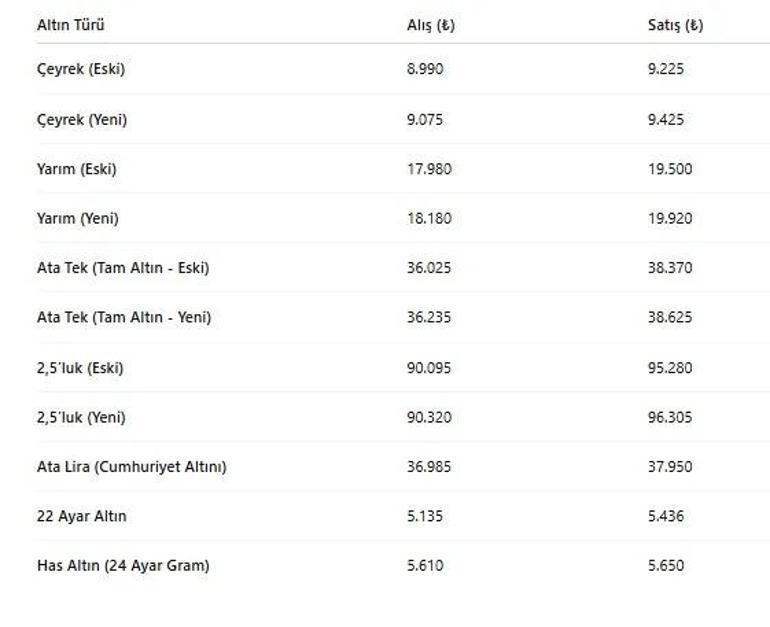This screenshot has width=770, height=627.
Task: Select the Yarım (Yeni) row label
Action: (78, 218)
